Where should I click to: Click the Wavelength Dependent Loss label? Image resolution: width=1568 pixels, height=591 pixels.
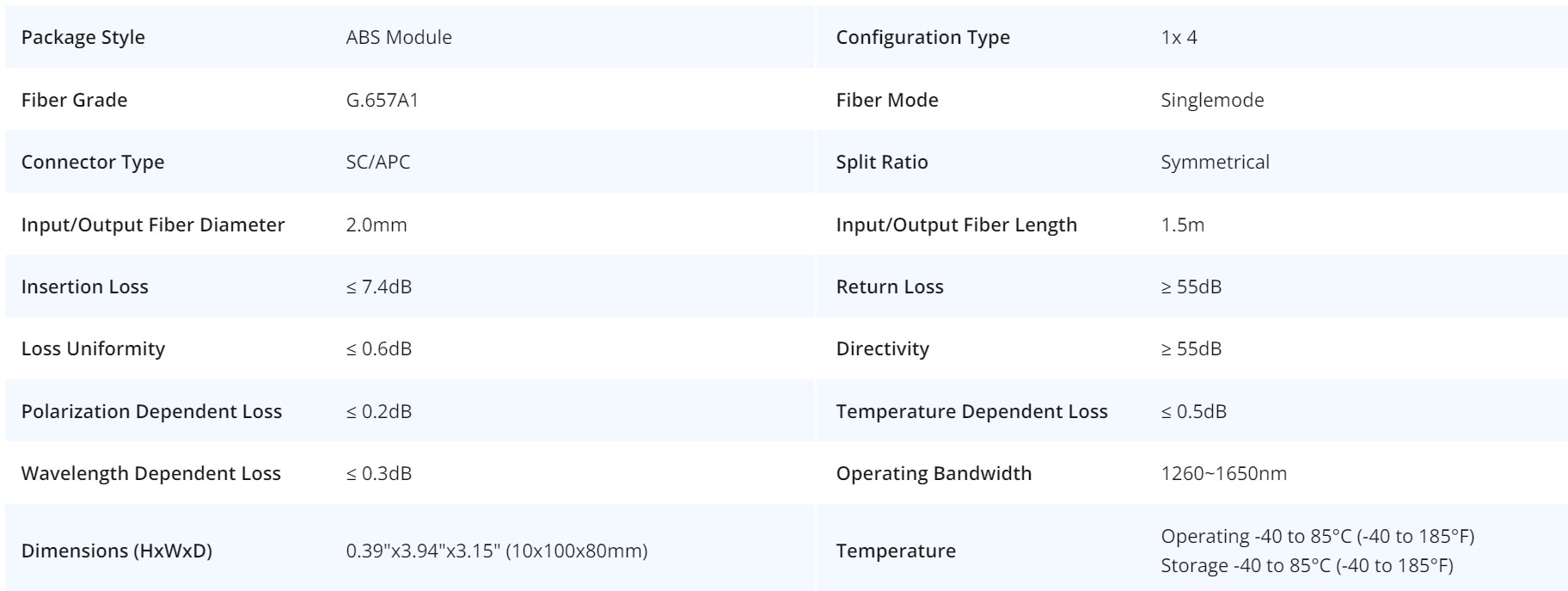point(150,473)
